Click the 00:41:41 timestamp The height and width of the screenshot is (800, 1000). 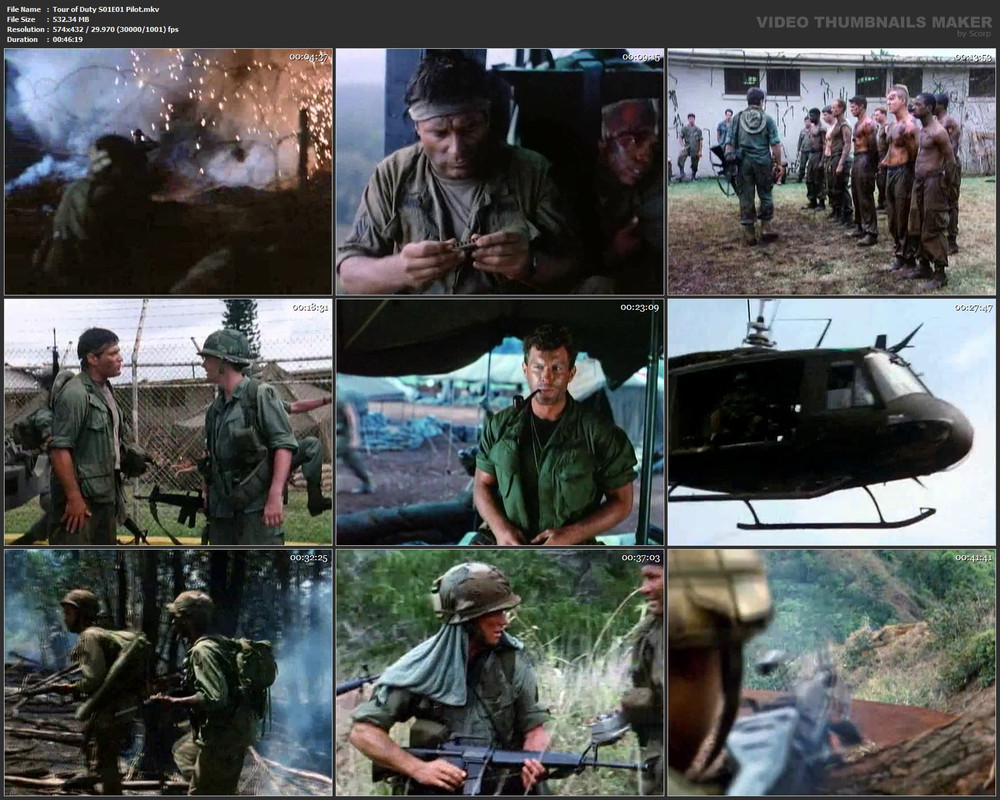[973, 558]
